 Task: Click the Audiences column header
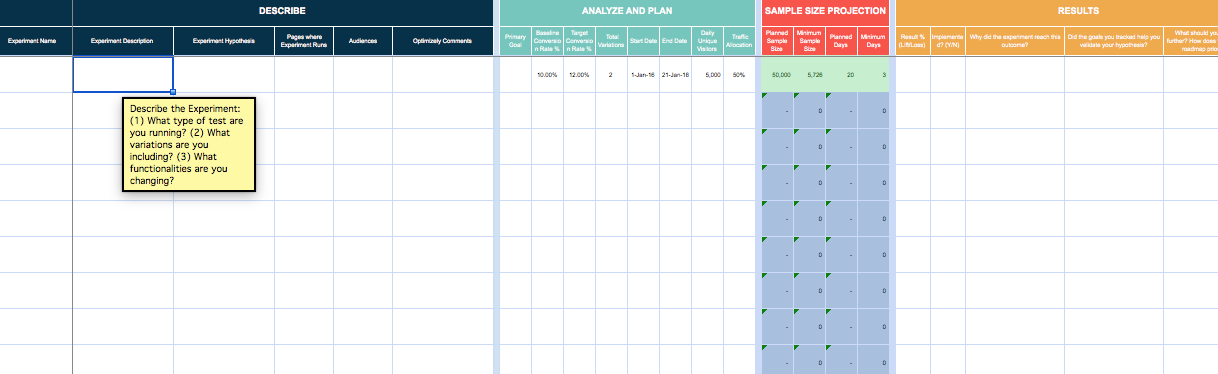[363, 41]
